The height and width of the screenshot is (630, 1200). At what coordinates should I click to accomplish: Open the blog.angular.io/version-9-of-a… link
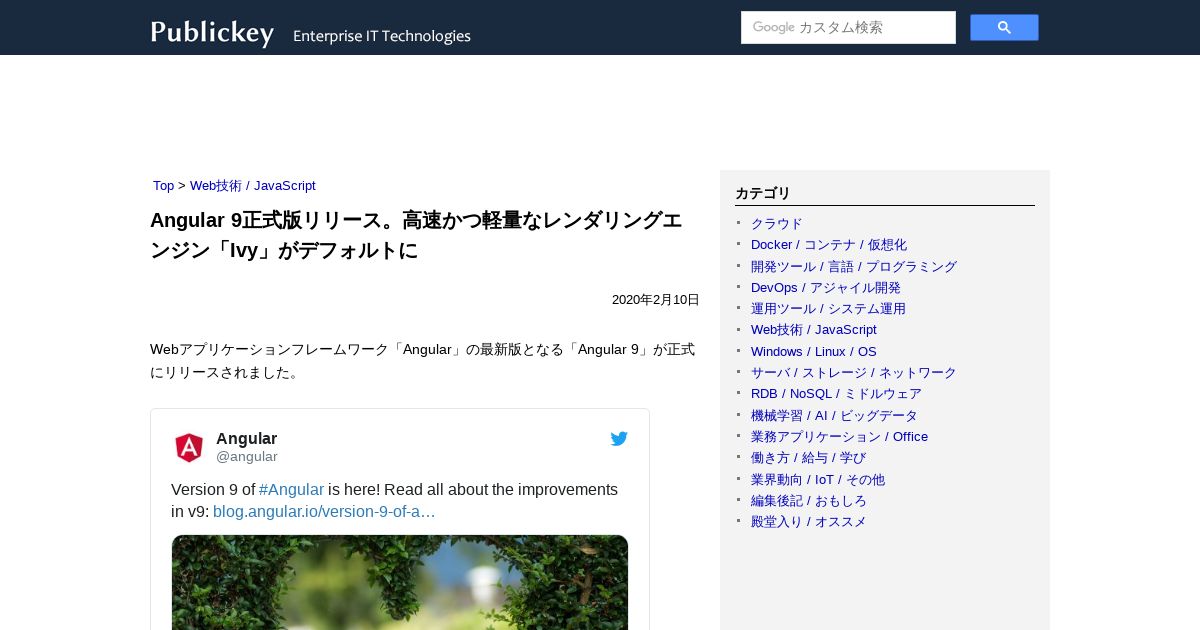[324, 512]
